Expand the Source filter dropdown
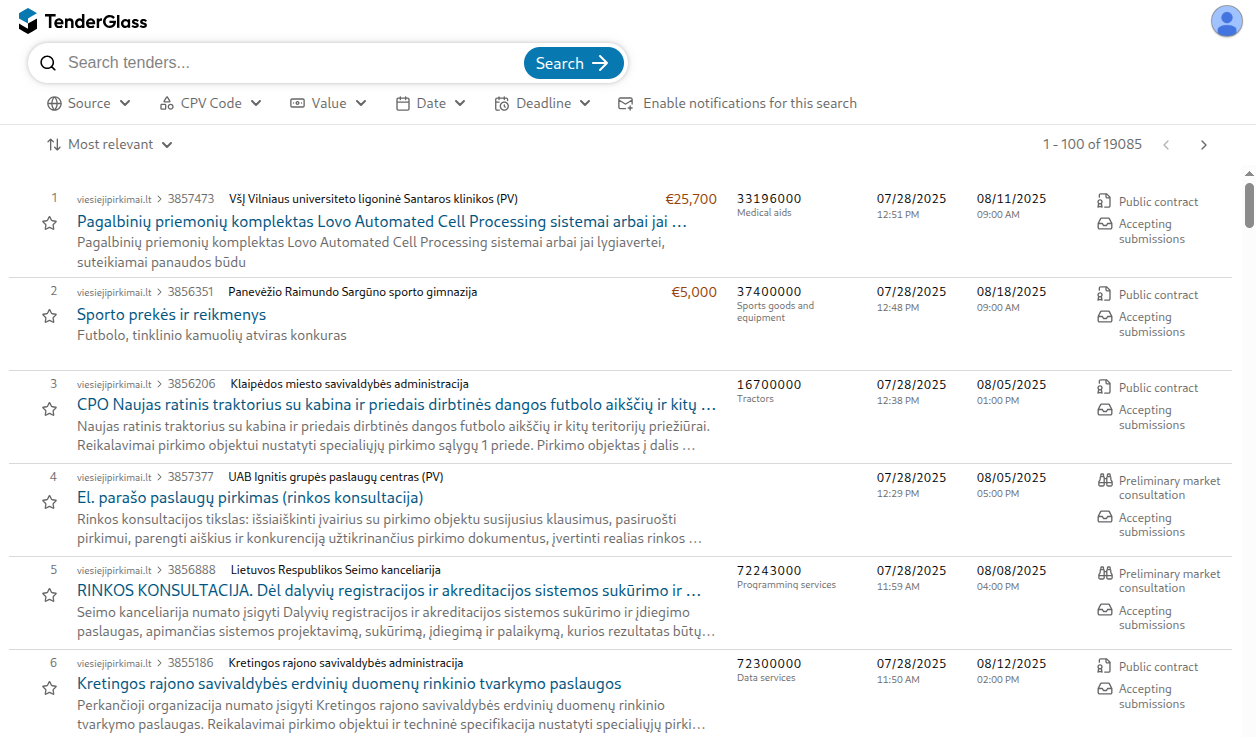Image resolution: width=1256 pixels, height=737 pixels. tap(89, 103)
